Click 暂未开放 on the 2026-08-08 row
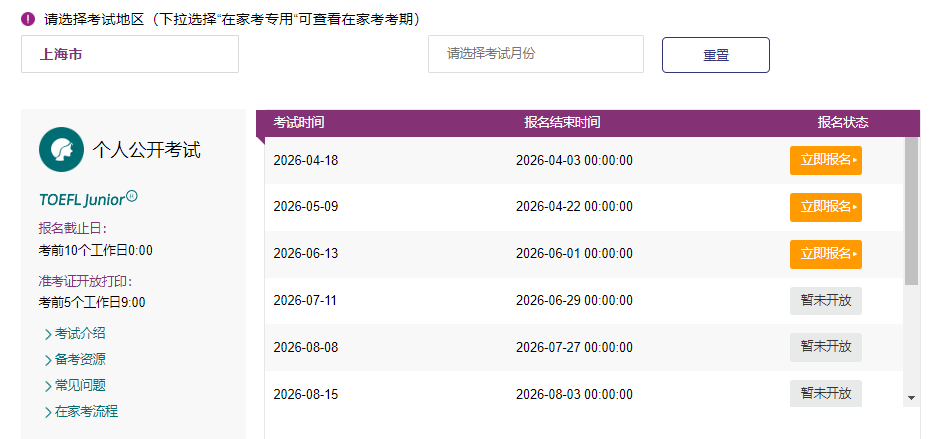 825,347
